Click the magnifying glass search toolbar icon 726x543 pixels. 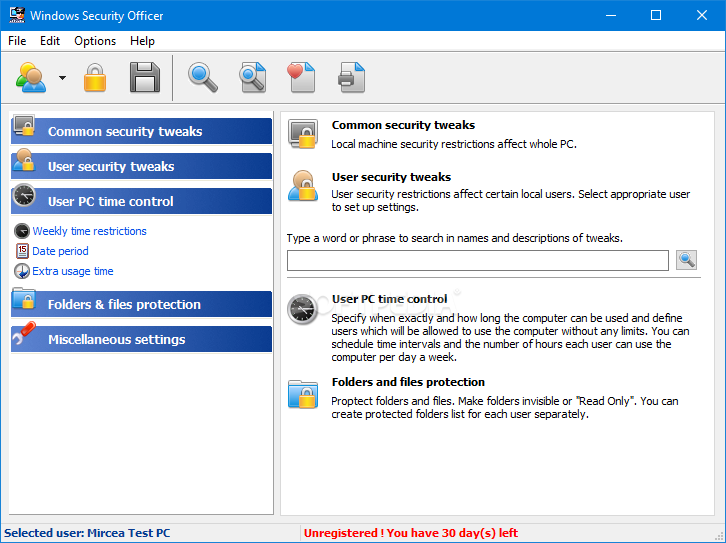tap(202, 78)
